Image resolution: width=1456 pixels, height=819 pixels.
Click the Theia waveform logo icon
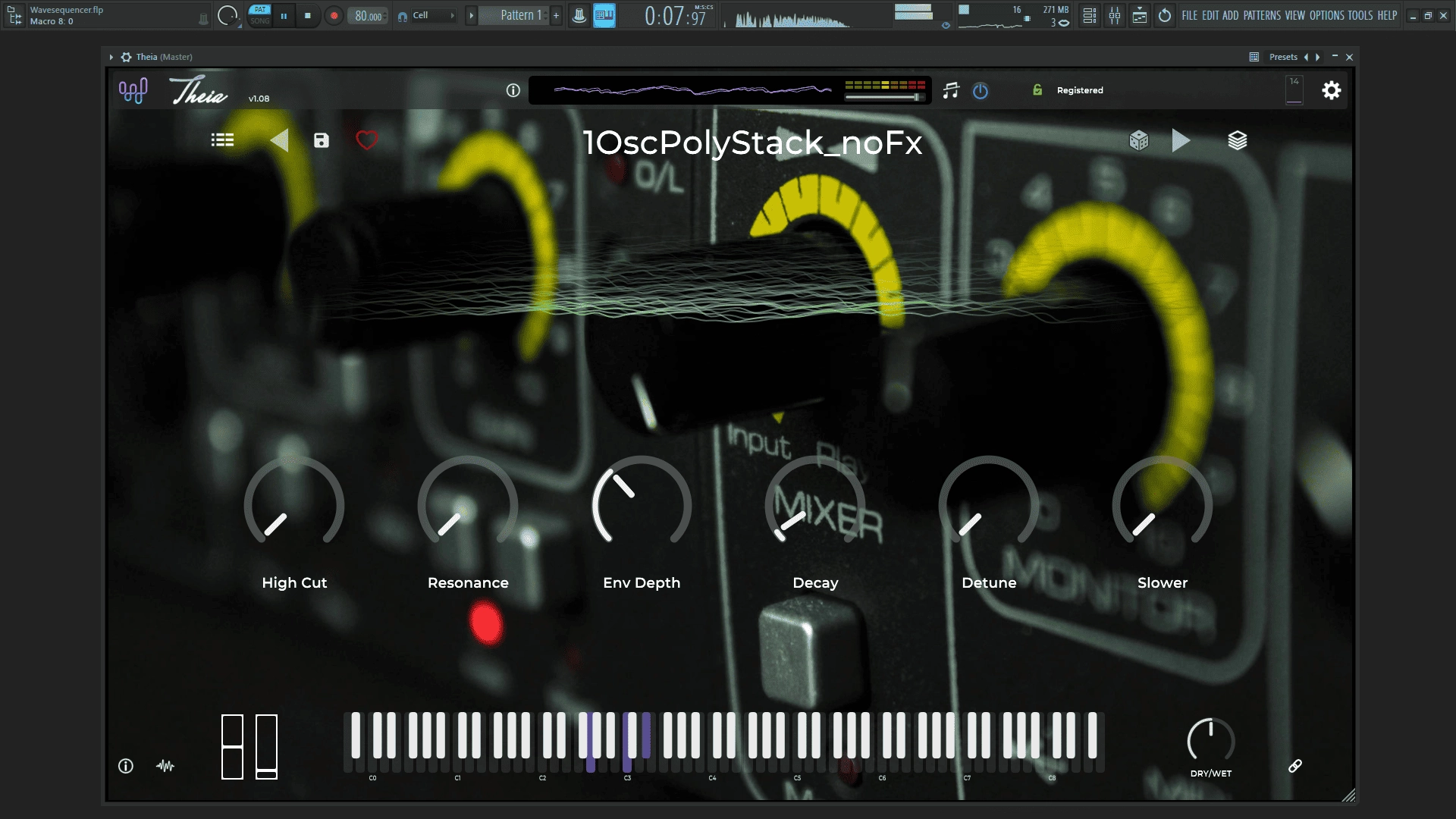pyautogui.click(x=133, y=91)
